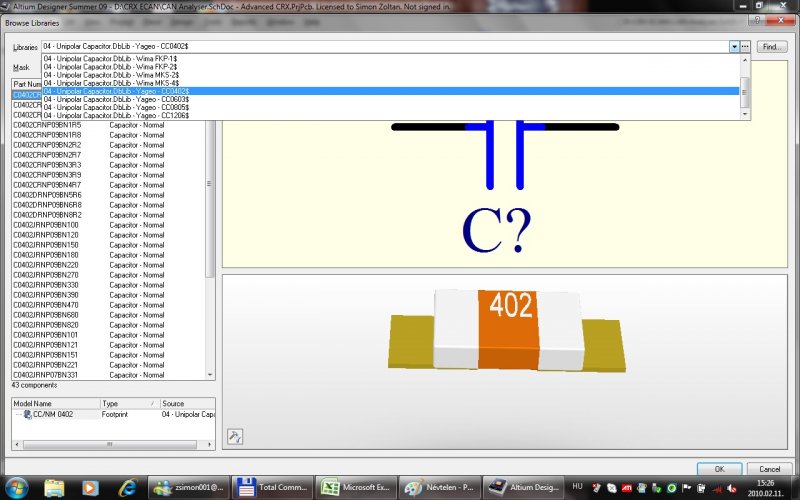
Task: Click the CC/NM 0402 footprint icon
Action: tap(28, 414)
